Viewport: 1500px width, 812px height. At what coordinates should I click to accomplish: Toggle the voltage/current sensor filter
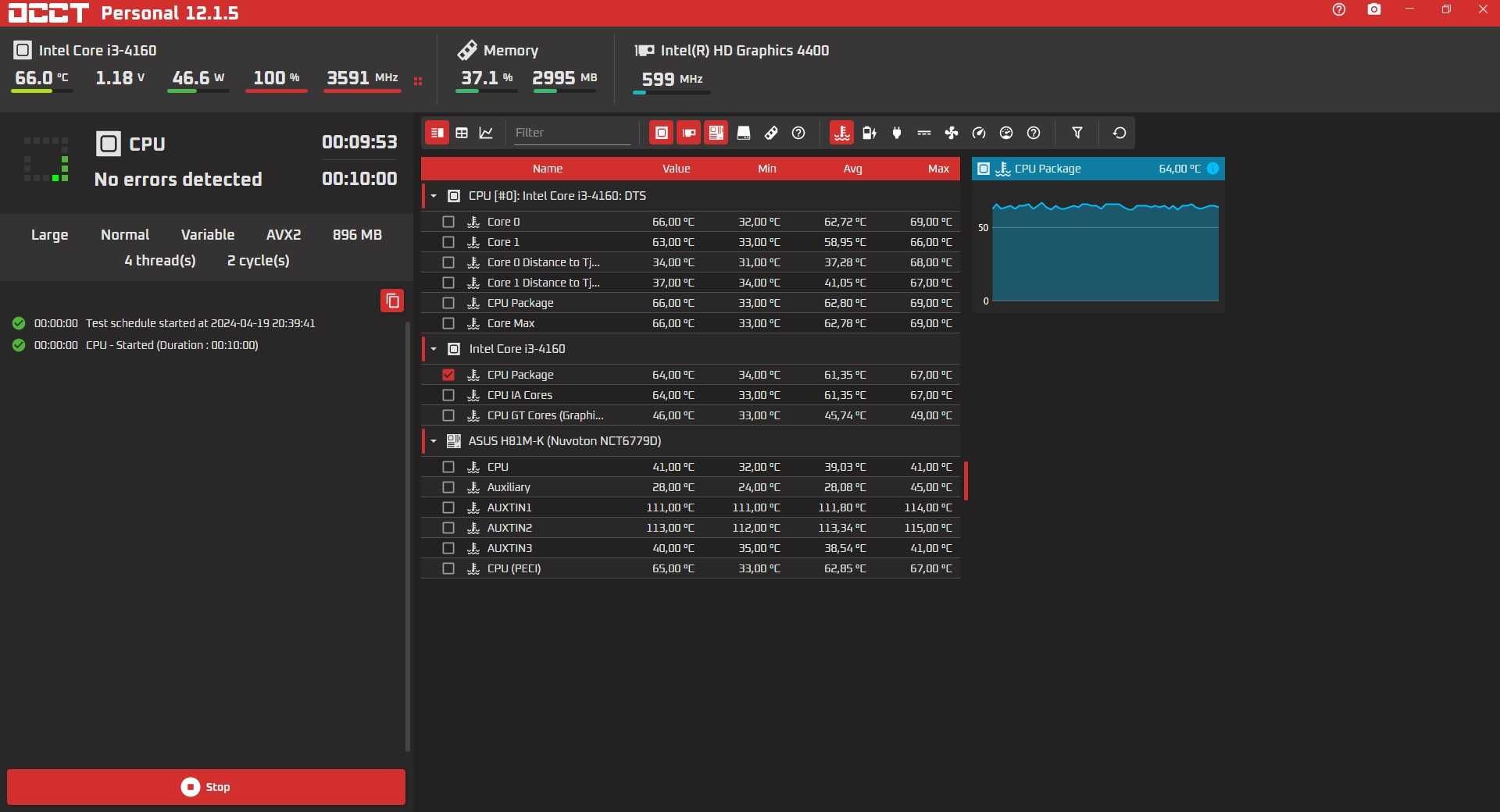coord(924,133)
